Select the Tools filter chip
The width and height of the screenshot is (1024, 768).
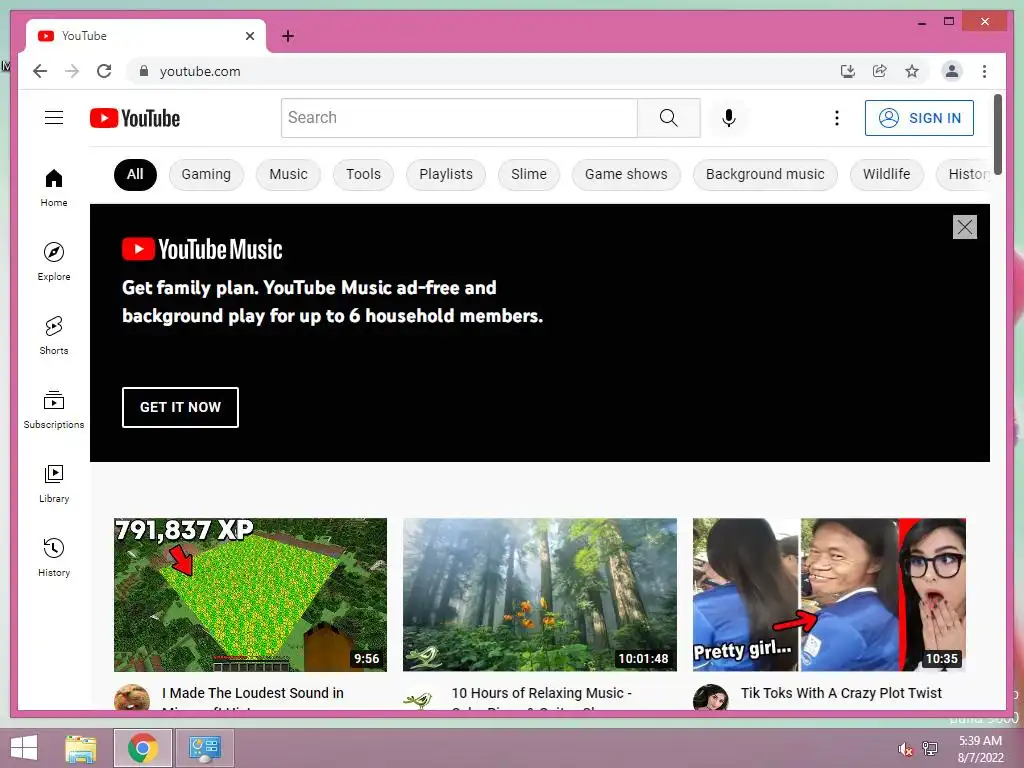point(363,174)
